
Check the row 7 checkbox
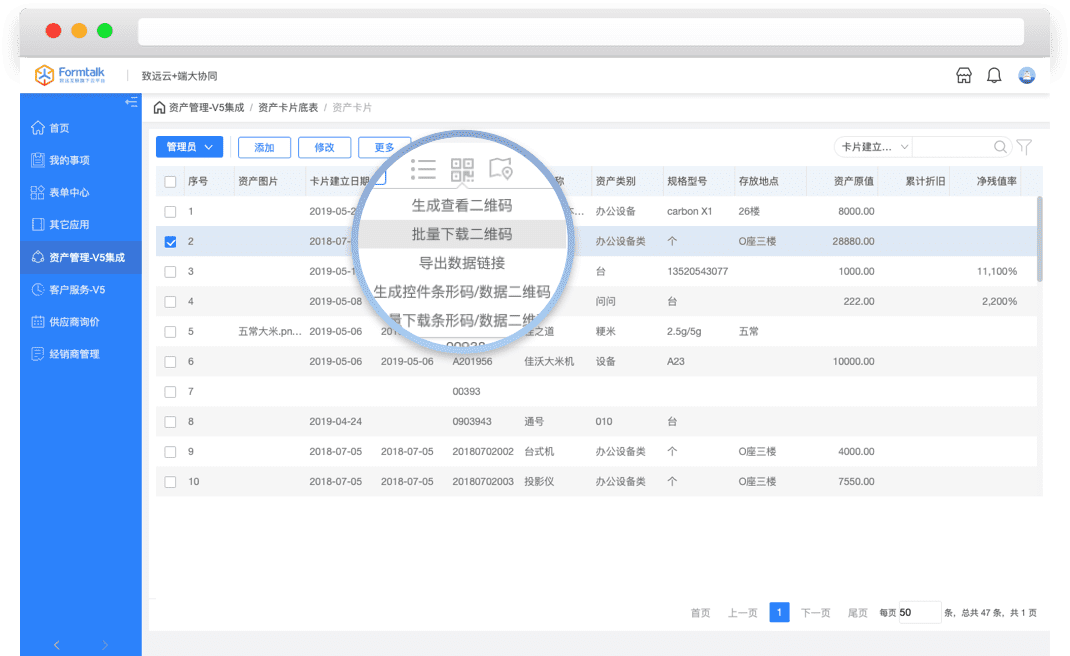[171, 392]
